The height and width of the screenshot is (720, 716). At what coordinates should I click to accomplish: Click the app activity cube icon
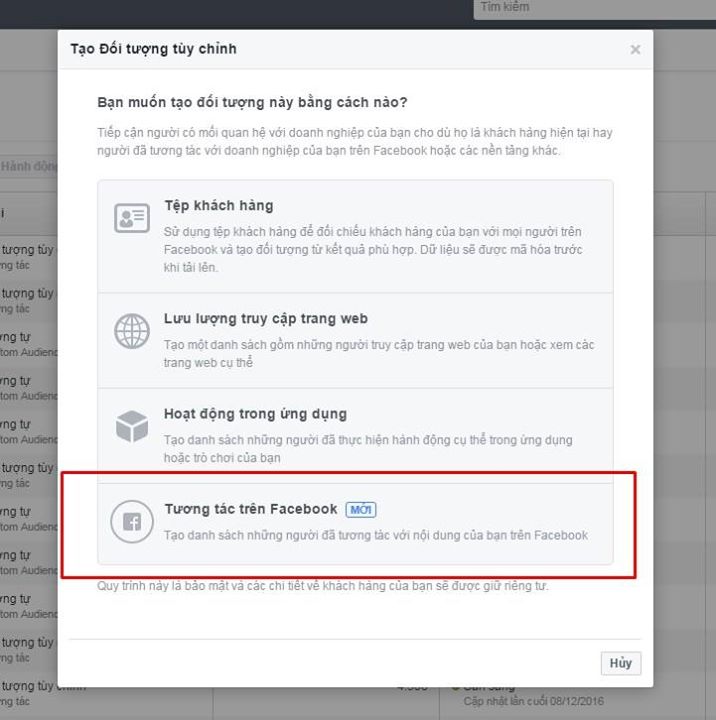[x=131, y=426]
